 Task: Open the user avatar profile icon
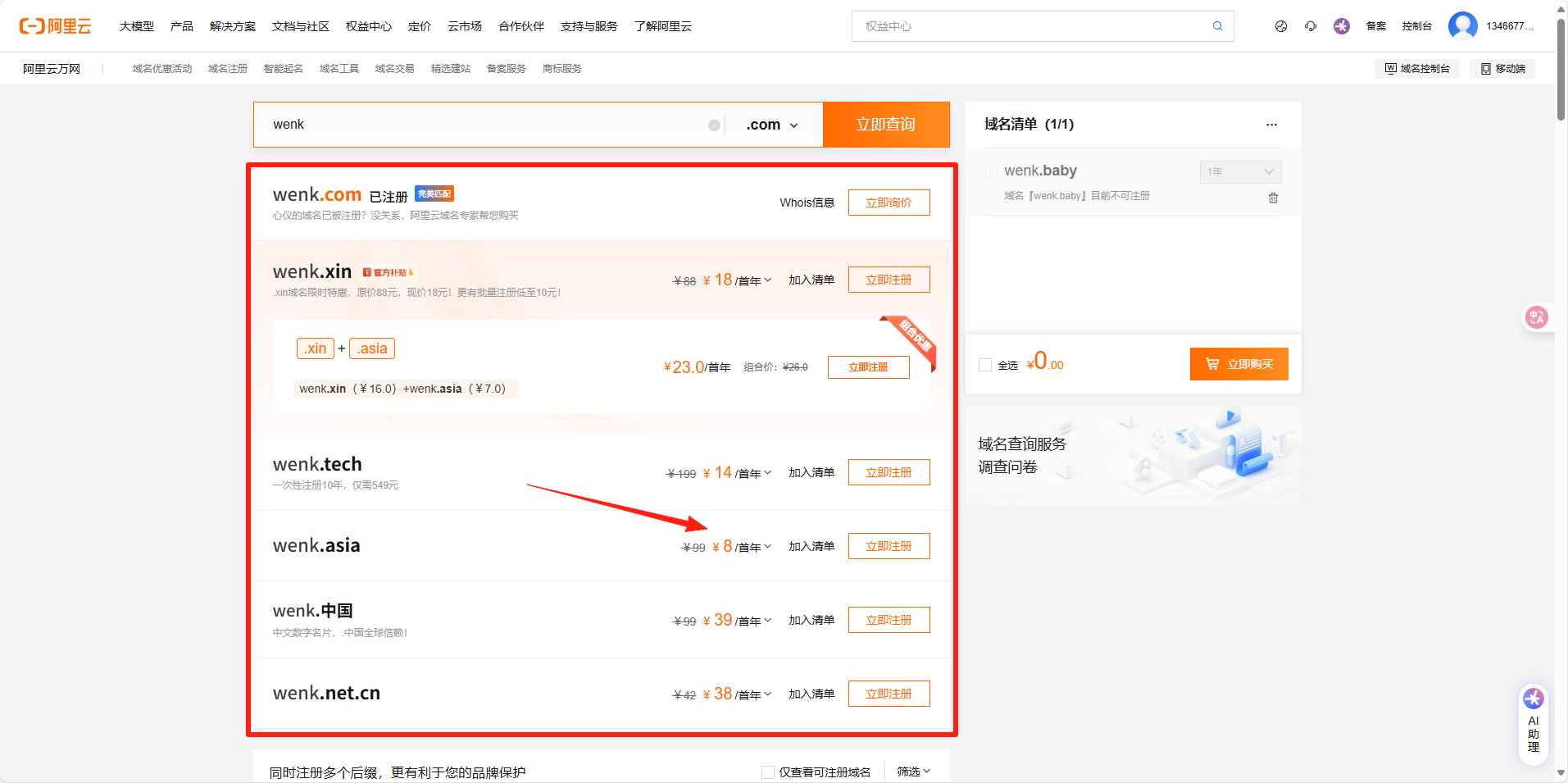click(x=1463, y=26)
